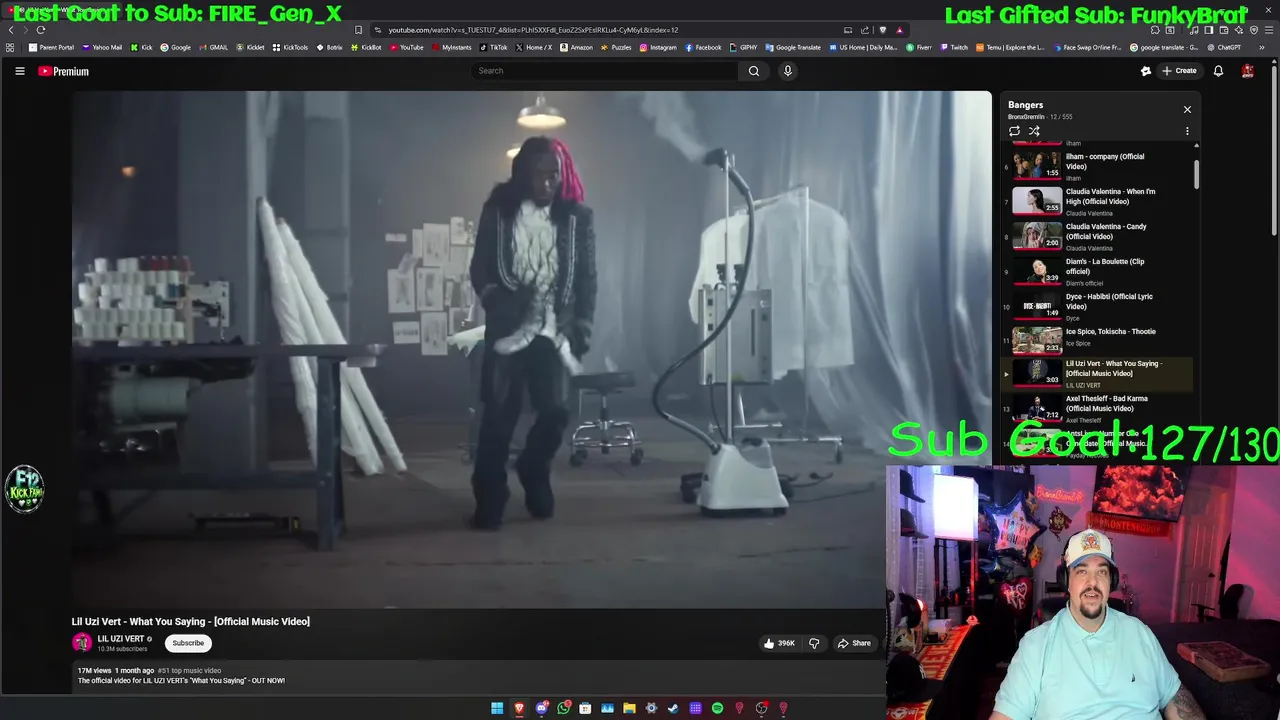Open the browser apps grid icon

click(x=10, y=47)
